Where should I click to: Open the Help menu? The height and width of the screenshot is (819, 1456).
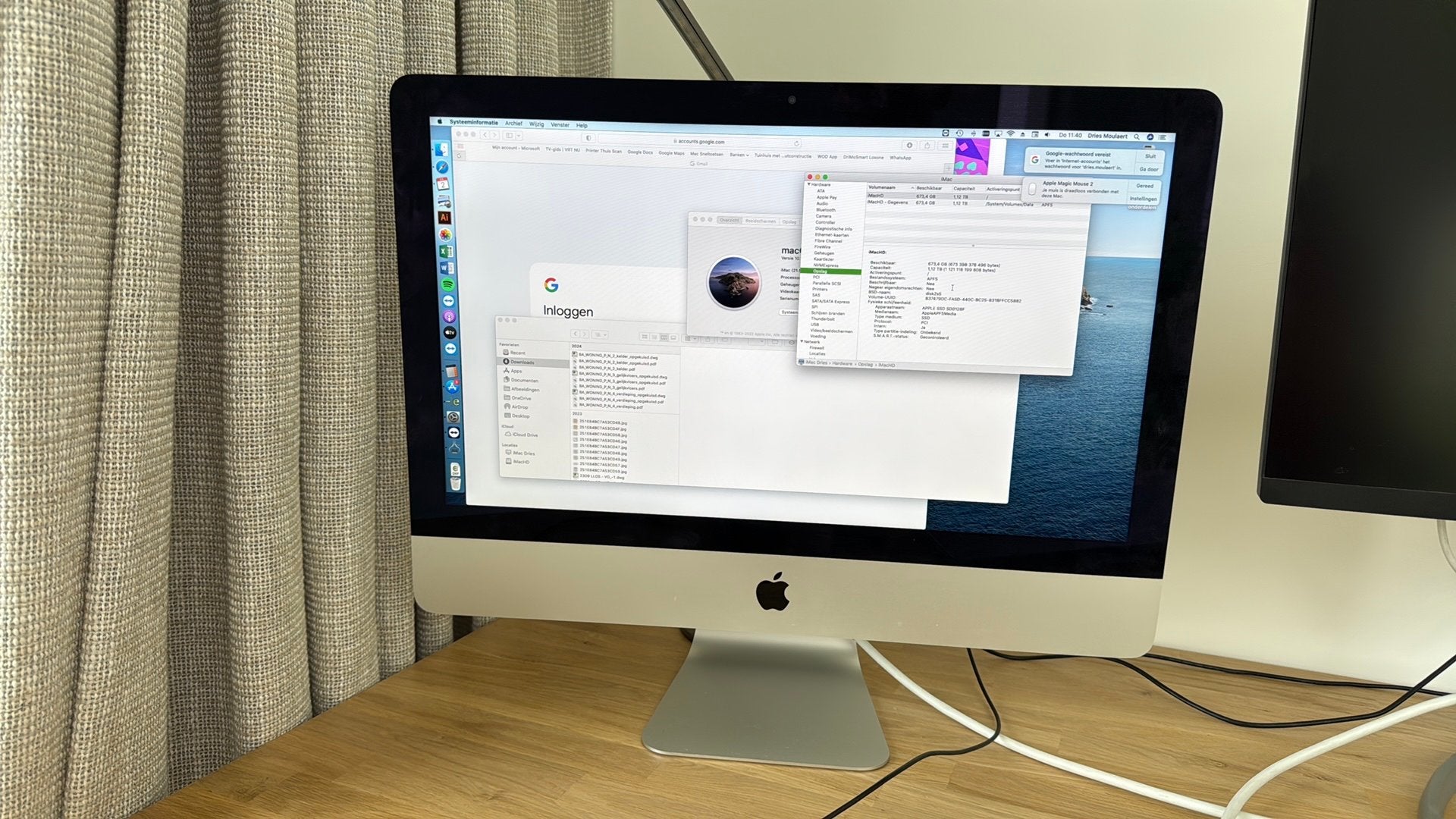click(x=582, y=125)
